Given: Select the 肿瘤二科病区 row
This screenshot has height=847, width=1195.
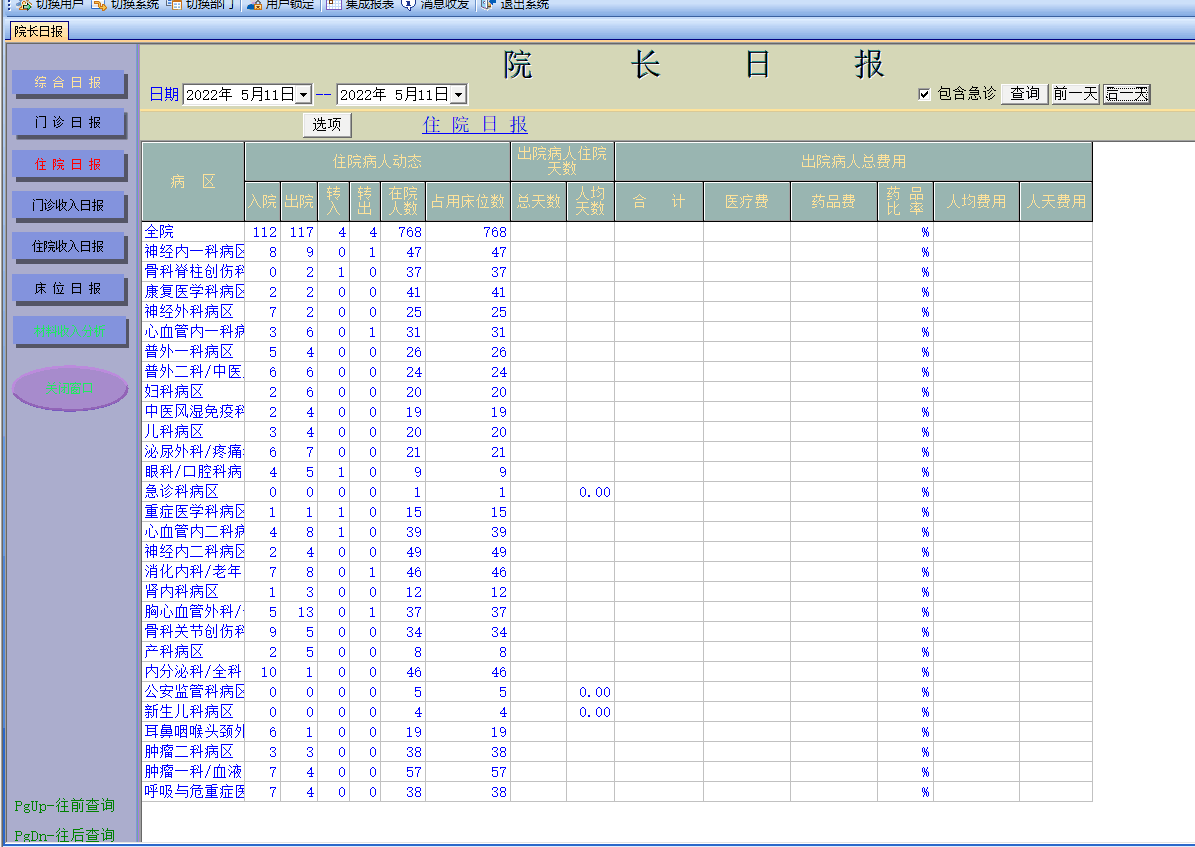Looking at the screenshot, I should point(617,752).
